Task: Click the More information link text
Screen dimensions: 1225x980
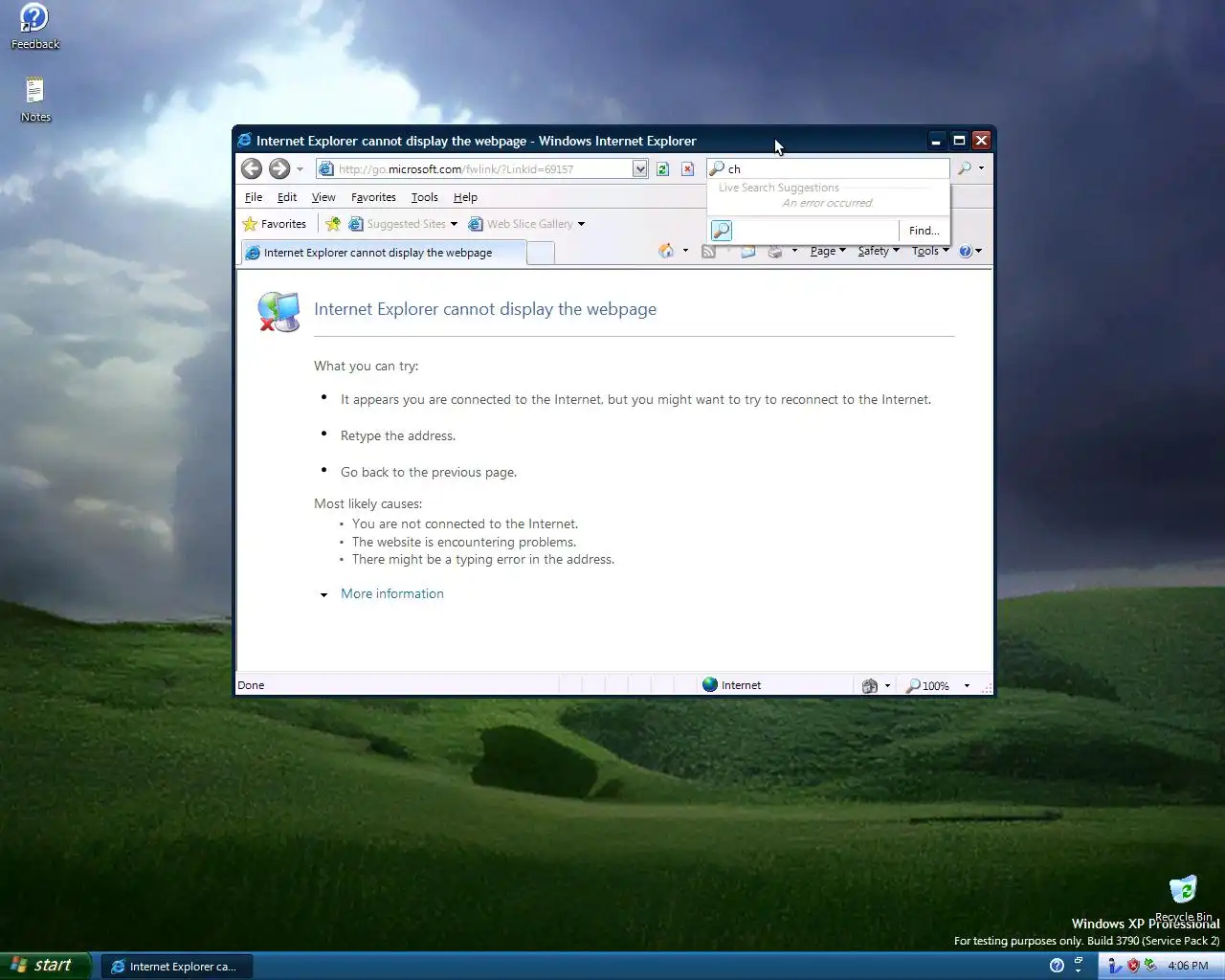Action: [392, 593]
